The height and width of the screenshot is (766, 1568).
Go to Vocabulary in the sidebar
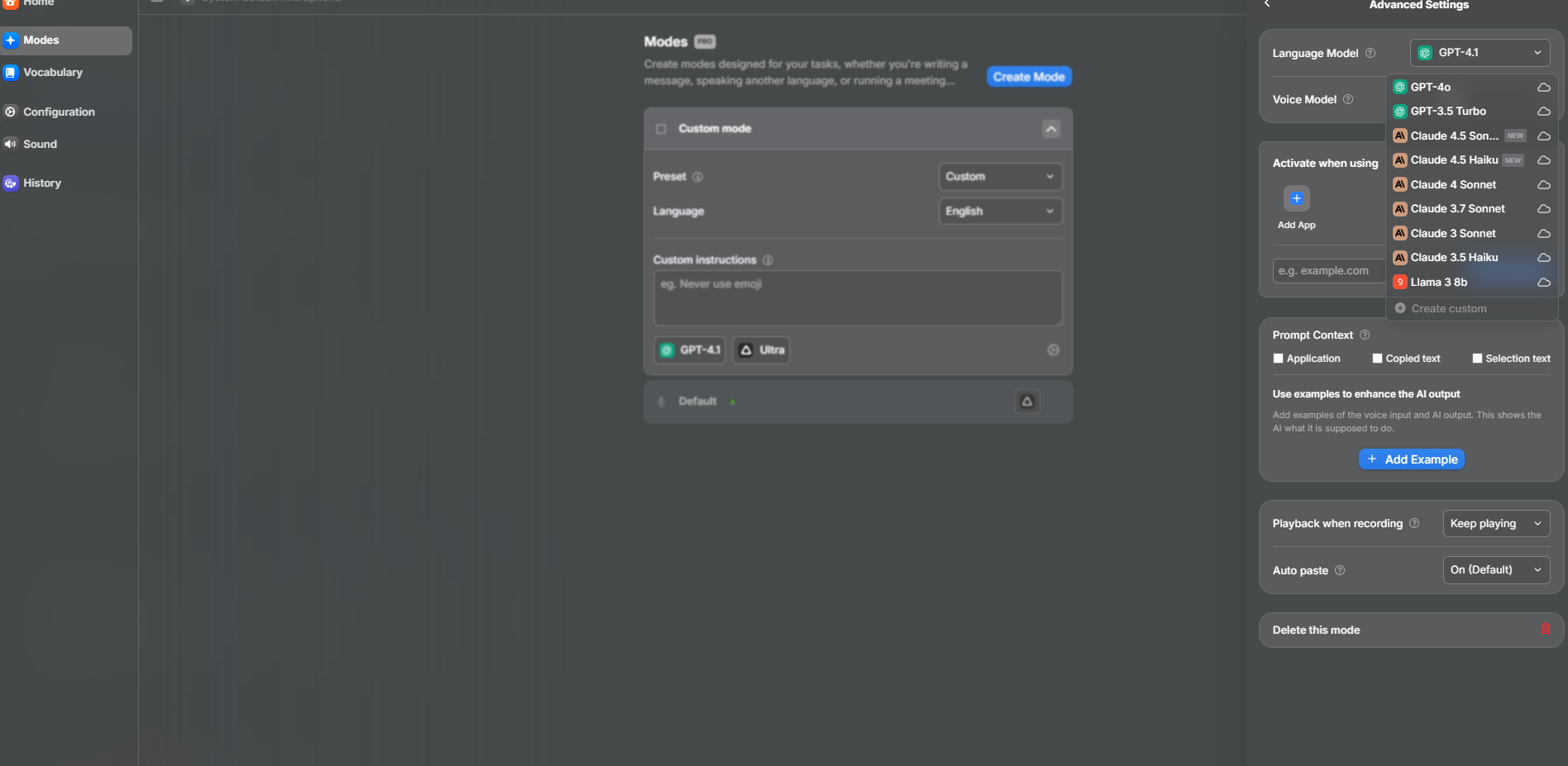(66, 73)
